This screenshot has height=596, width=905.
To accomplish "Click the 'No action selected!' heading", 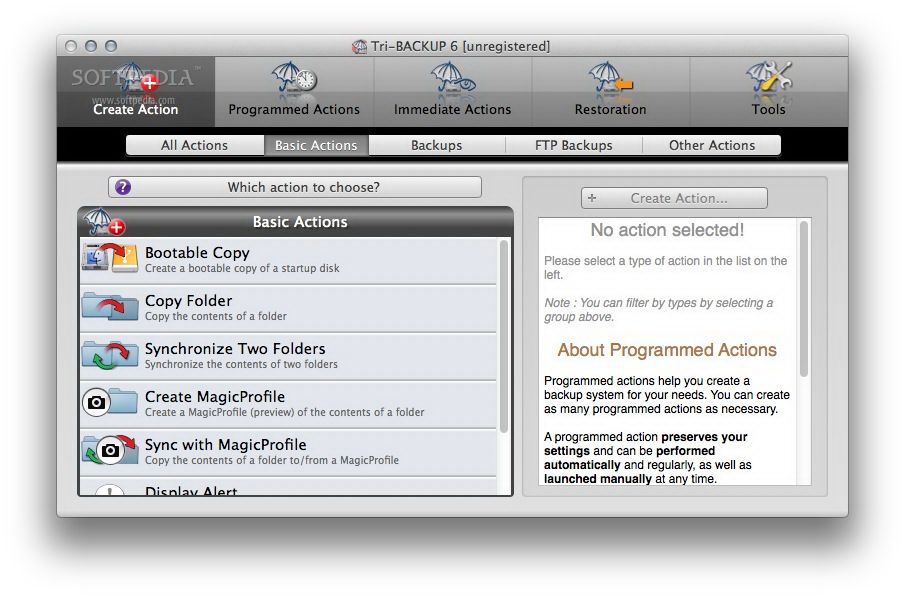I will tap(667, 230).
